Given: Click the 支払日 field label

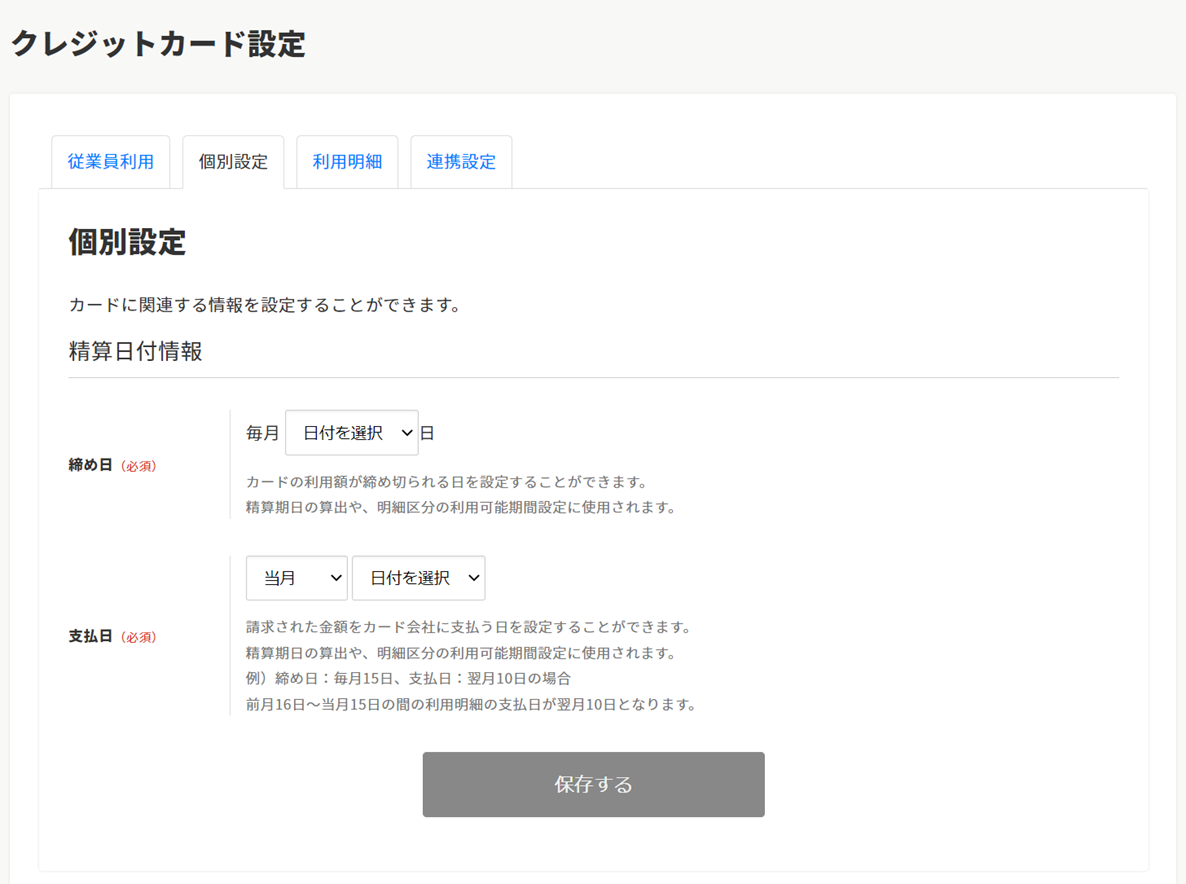Looking at the screenshot, I should pyautogui.click(x=90, y=636).
